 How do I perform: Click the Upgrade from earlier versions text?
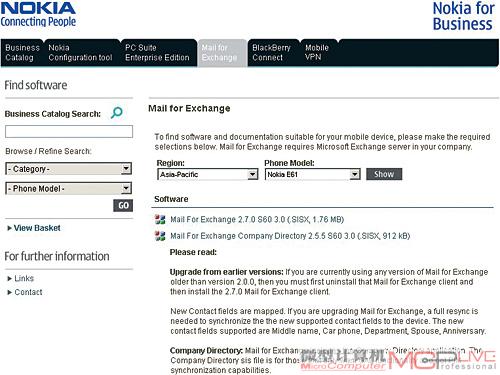pyautogui.click(x=227, y=272)
